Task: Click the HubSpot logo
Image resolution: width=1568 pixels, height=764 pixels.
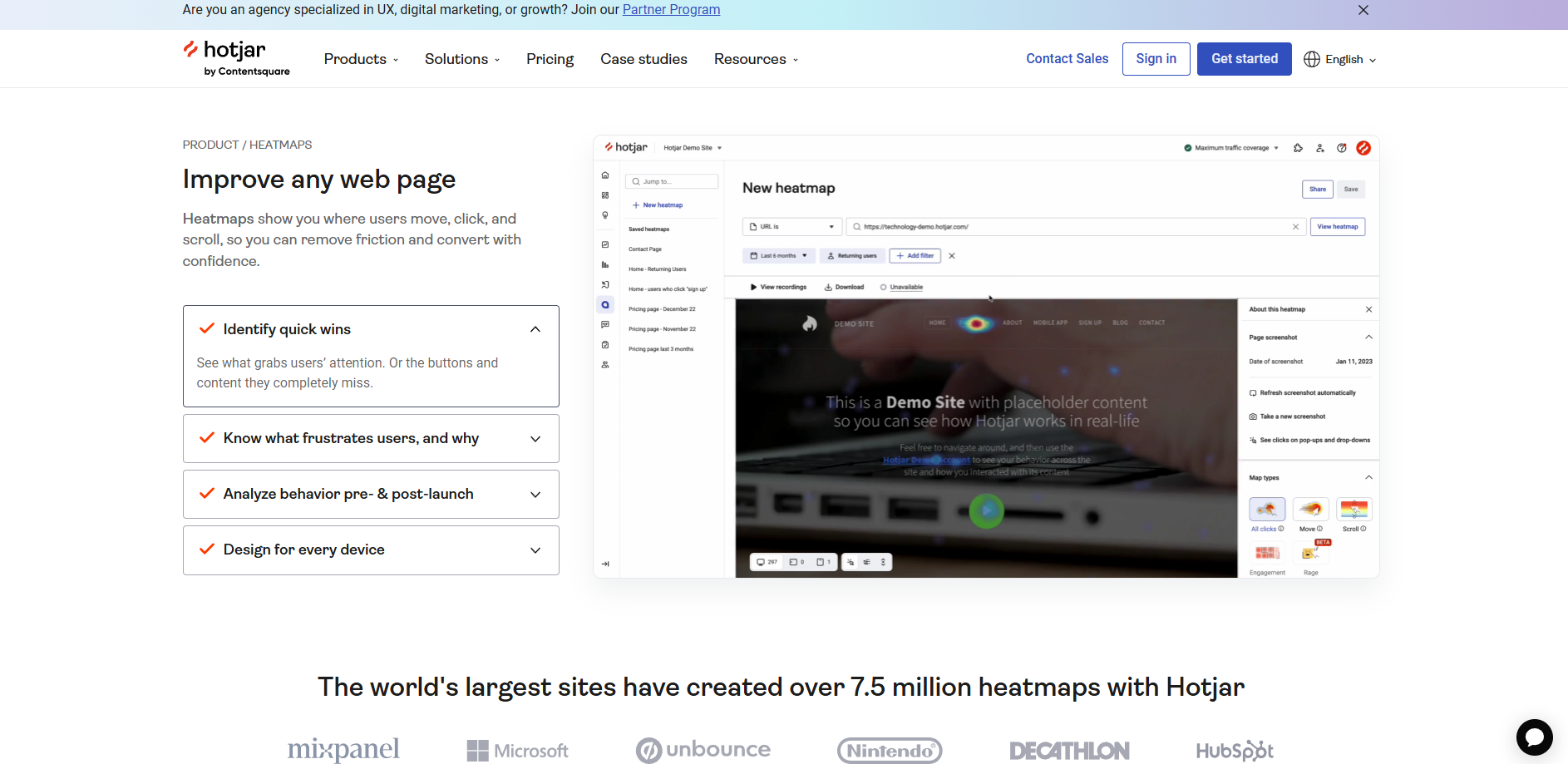Action: pos(1235,751)
